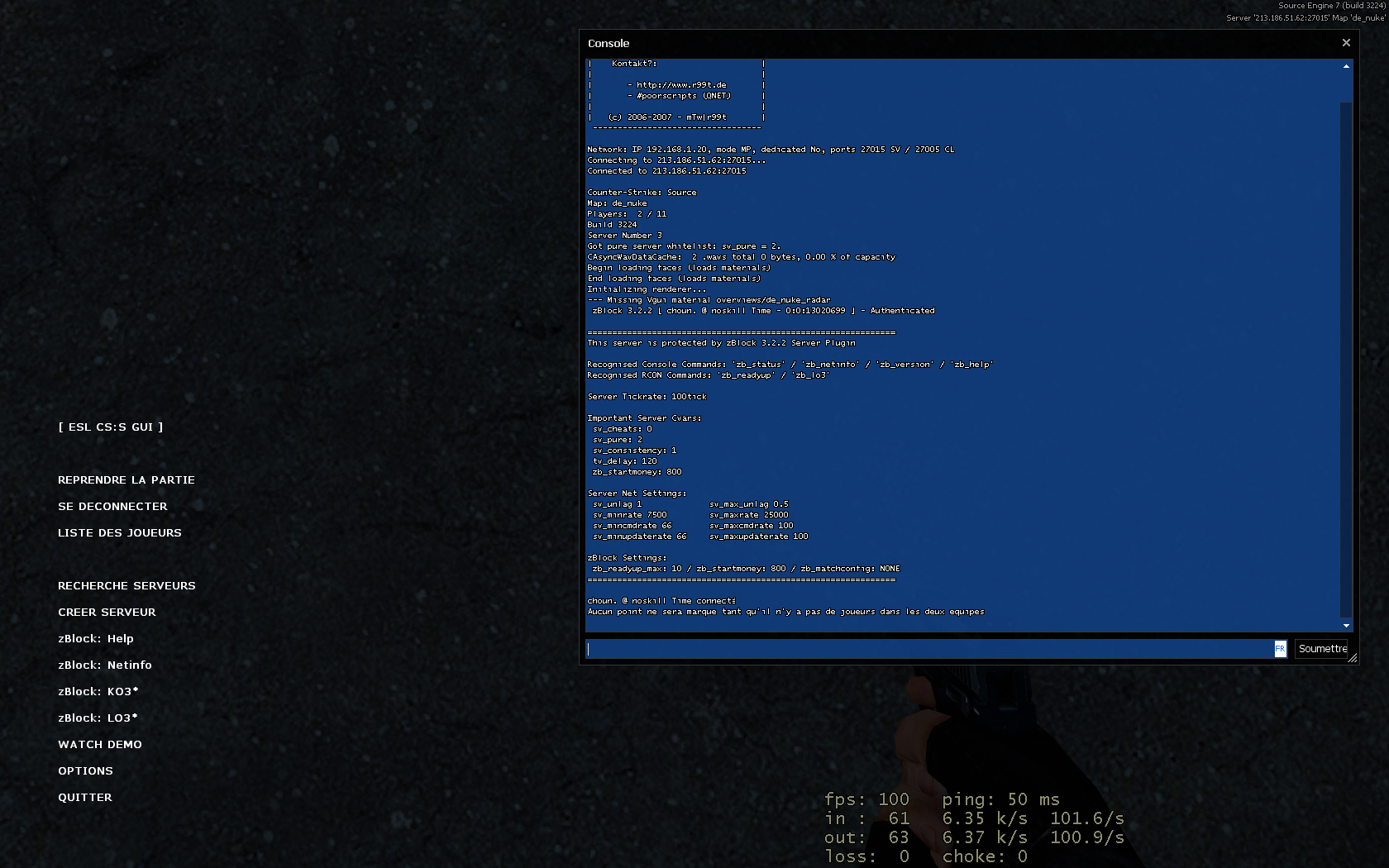This screenshot has height=868, width=1389.
Task: Open zBlock: Help
Action: tap(96, 639)
